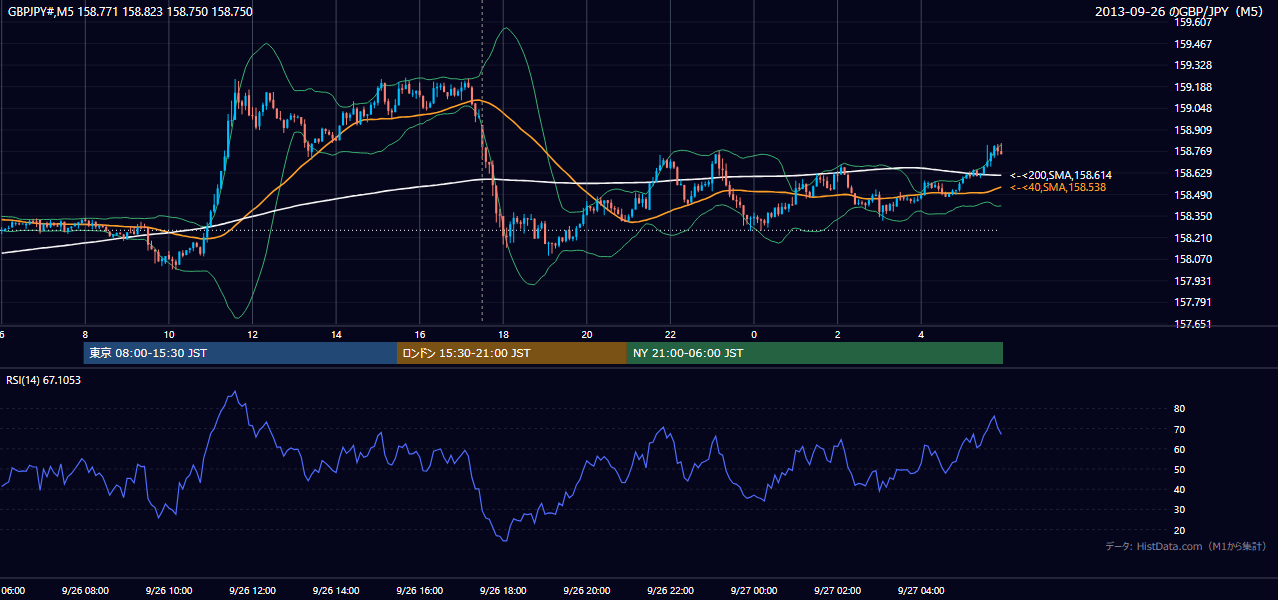Click the bottom time label 9/26 12:00
Viewport: 1278px width, 600px height.
click(253, 591)
